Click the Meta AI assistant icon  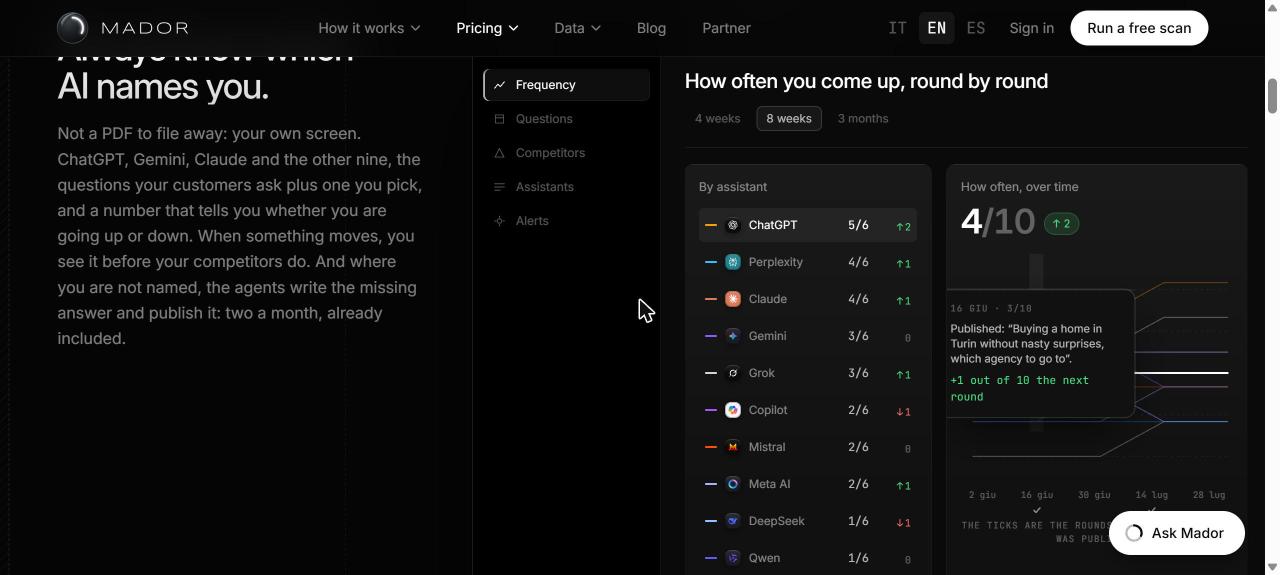[733, 484]
